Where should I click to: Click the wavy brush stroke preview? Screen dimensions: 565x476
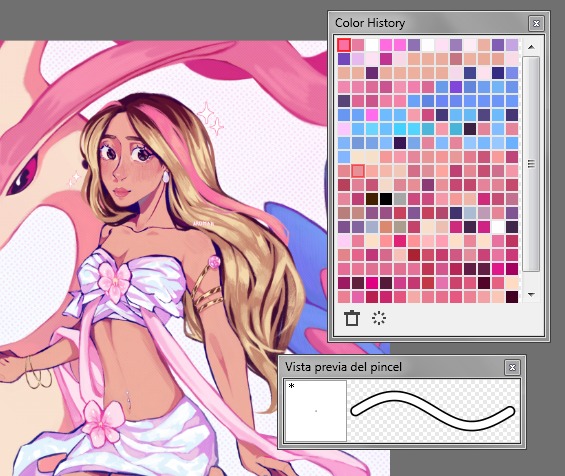[x=433, y=411]
